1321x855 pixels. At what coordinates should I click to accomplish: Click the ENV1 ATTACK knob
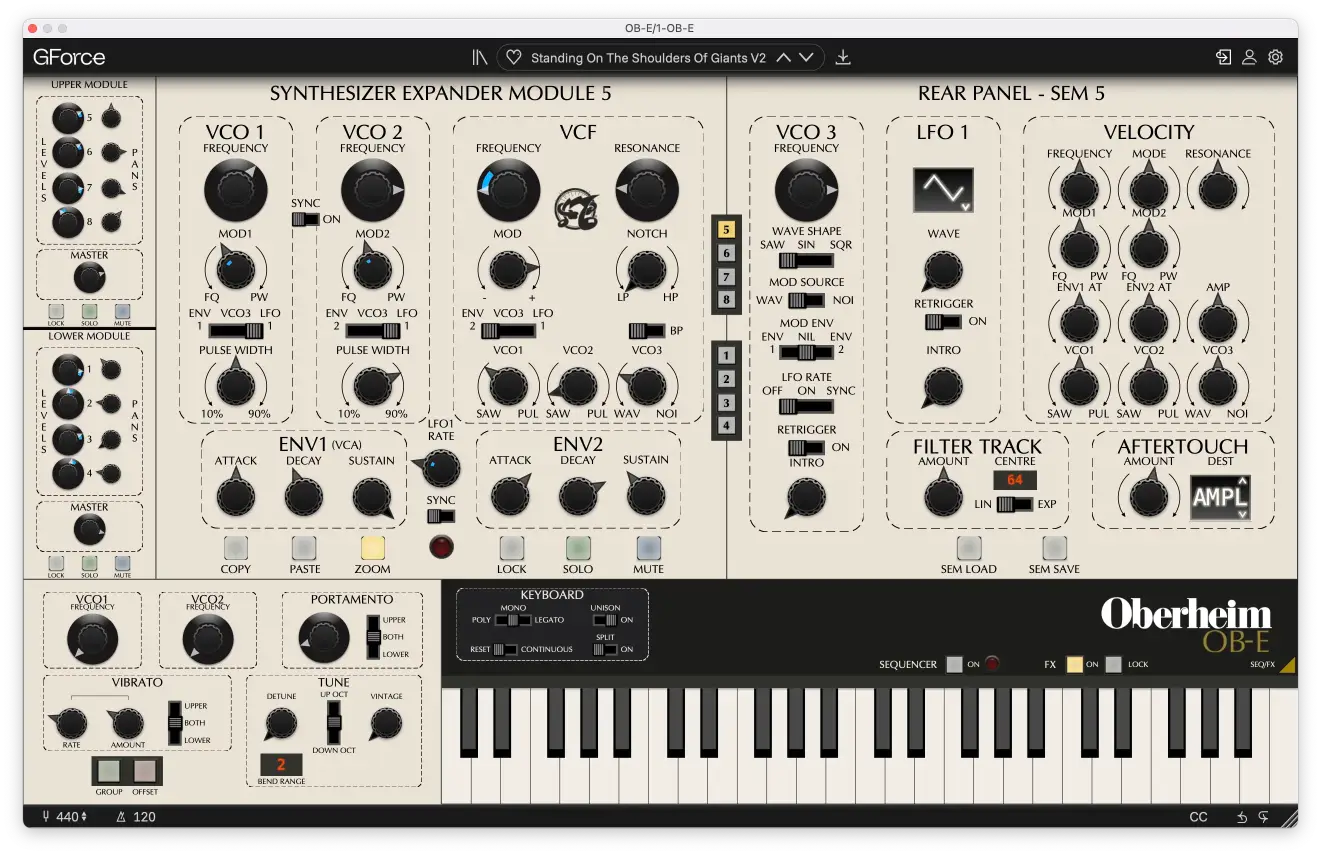[x=236, y=496]
